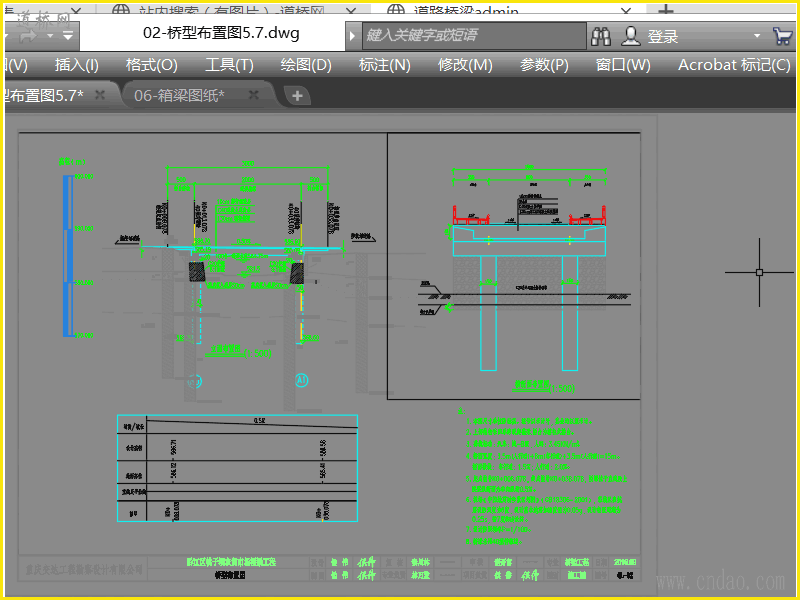Open the dropdown arrow next to 登录

(757, 36)
